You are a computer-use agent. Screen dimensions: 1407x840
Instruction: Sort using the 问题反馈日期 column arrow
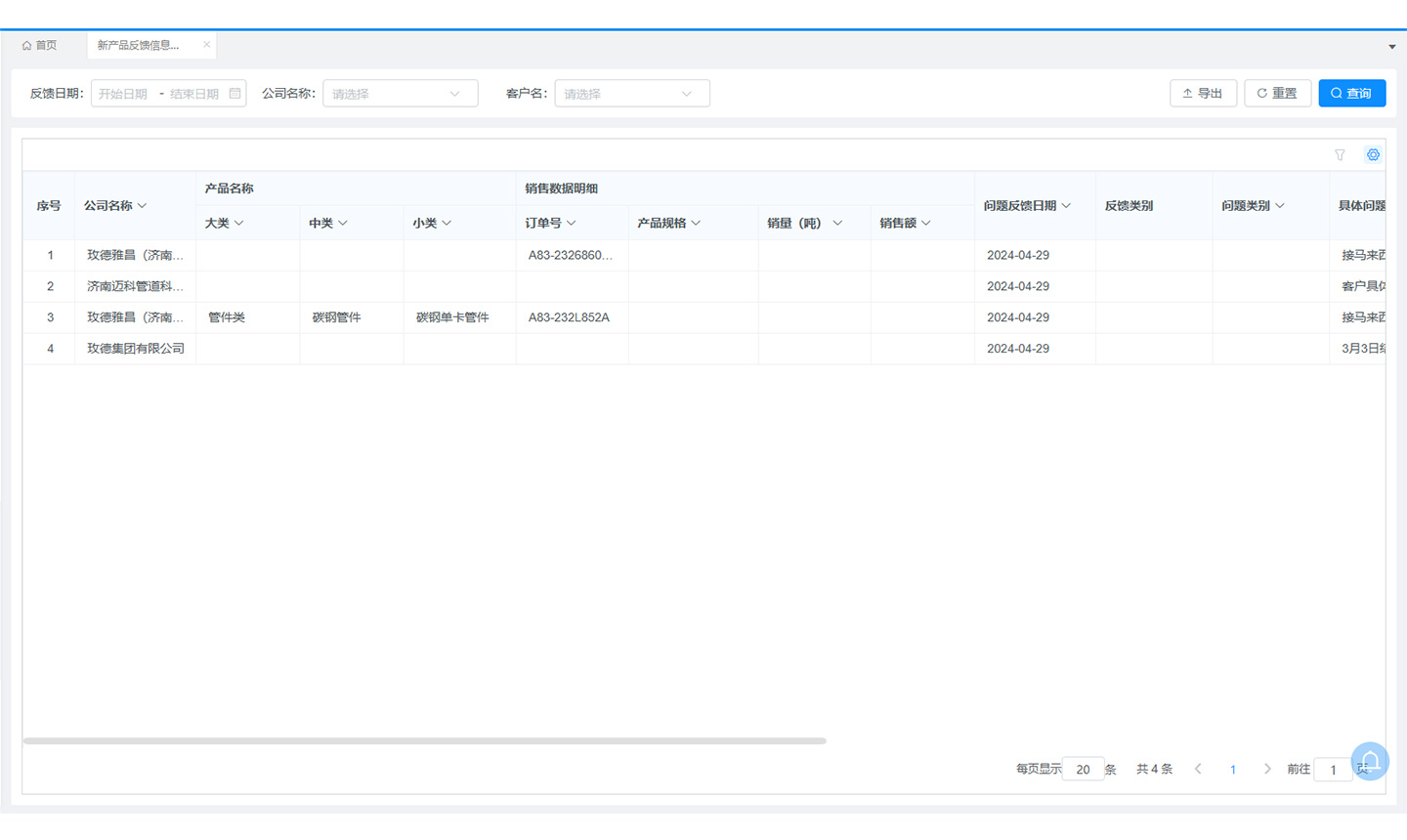point(1066,205)
